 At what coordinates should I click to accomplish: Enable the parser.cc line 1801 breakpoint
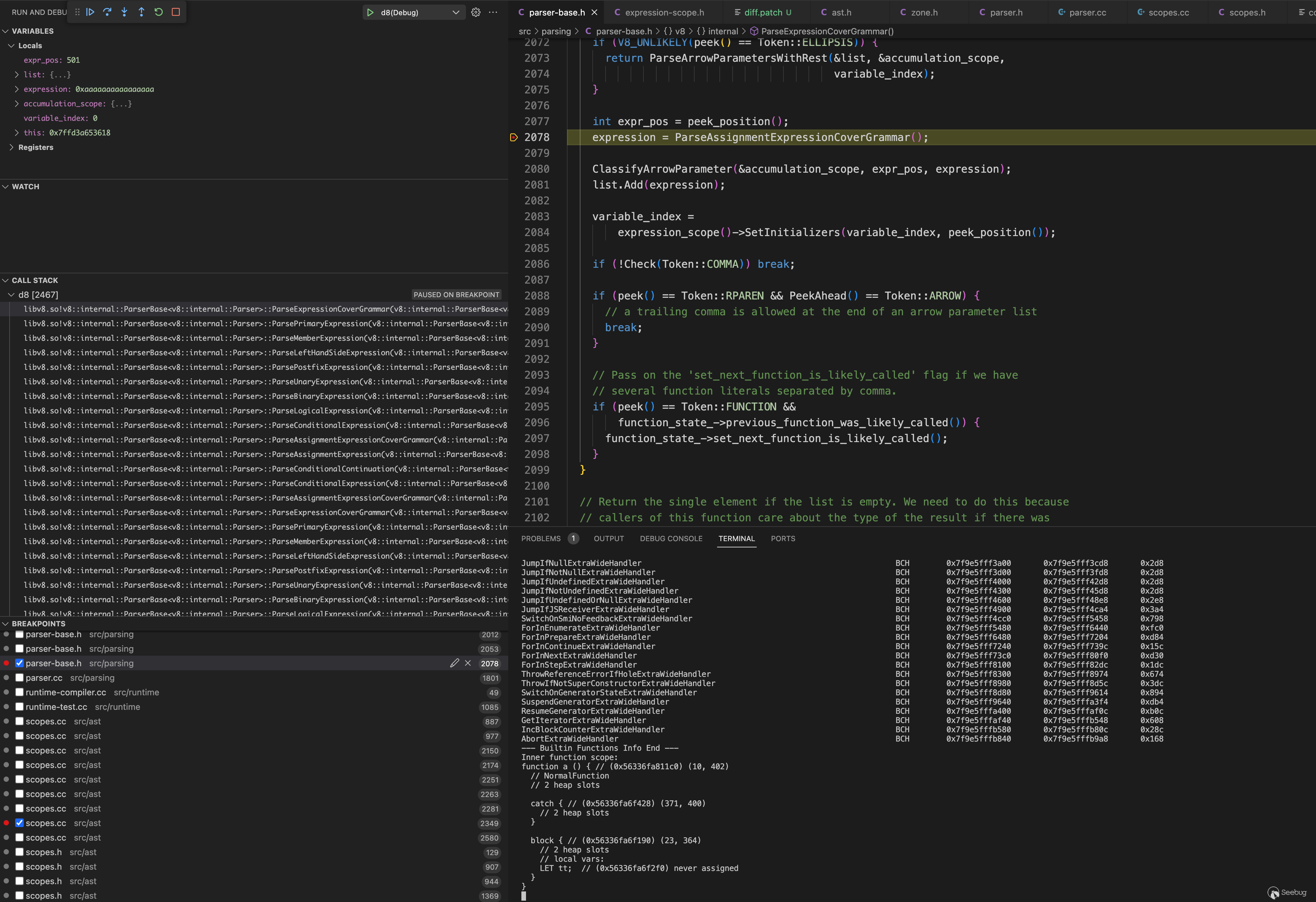pos(19,677)
